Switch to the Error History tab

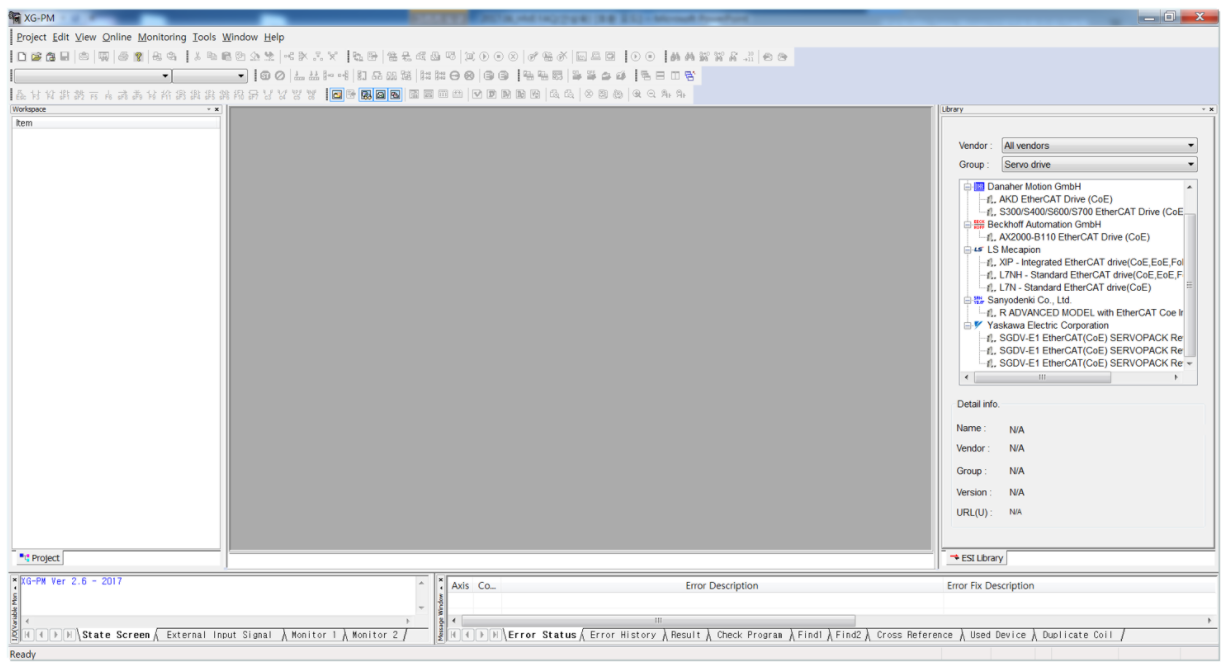[622, 634]
